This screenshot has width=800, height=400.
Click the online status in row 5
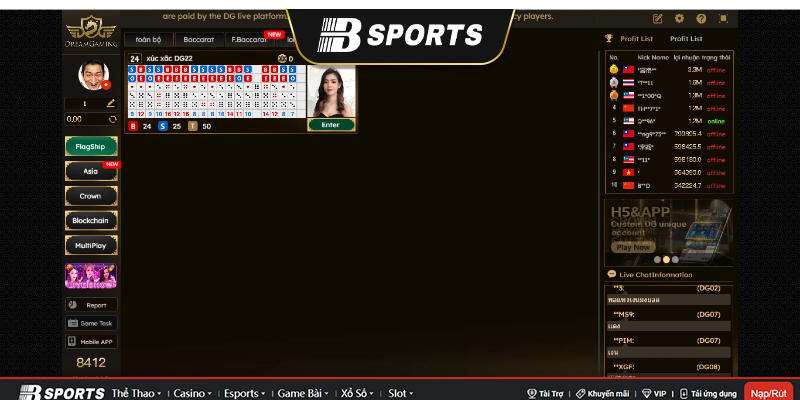[716, 121]
